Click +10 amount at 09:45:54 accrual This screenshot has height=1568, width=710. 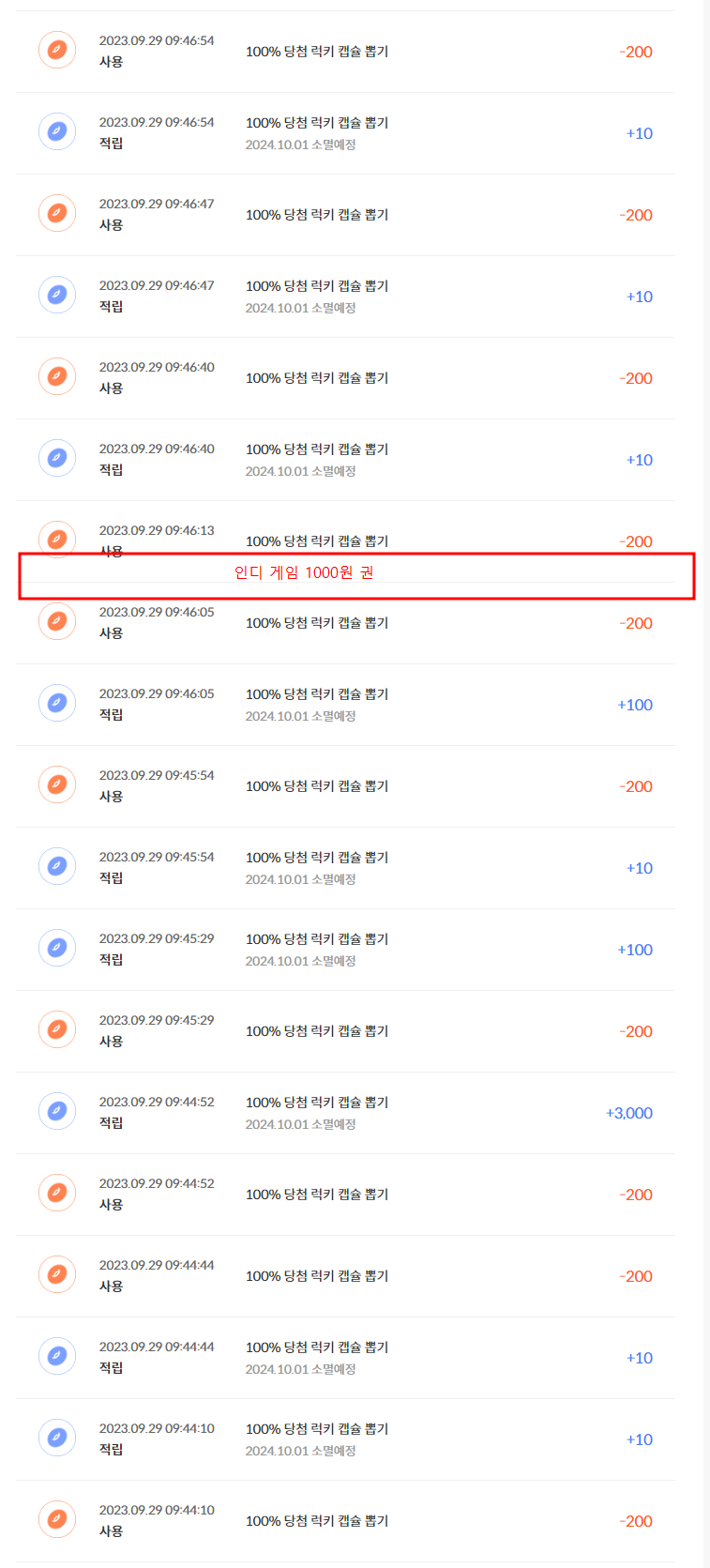639,868
